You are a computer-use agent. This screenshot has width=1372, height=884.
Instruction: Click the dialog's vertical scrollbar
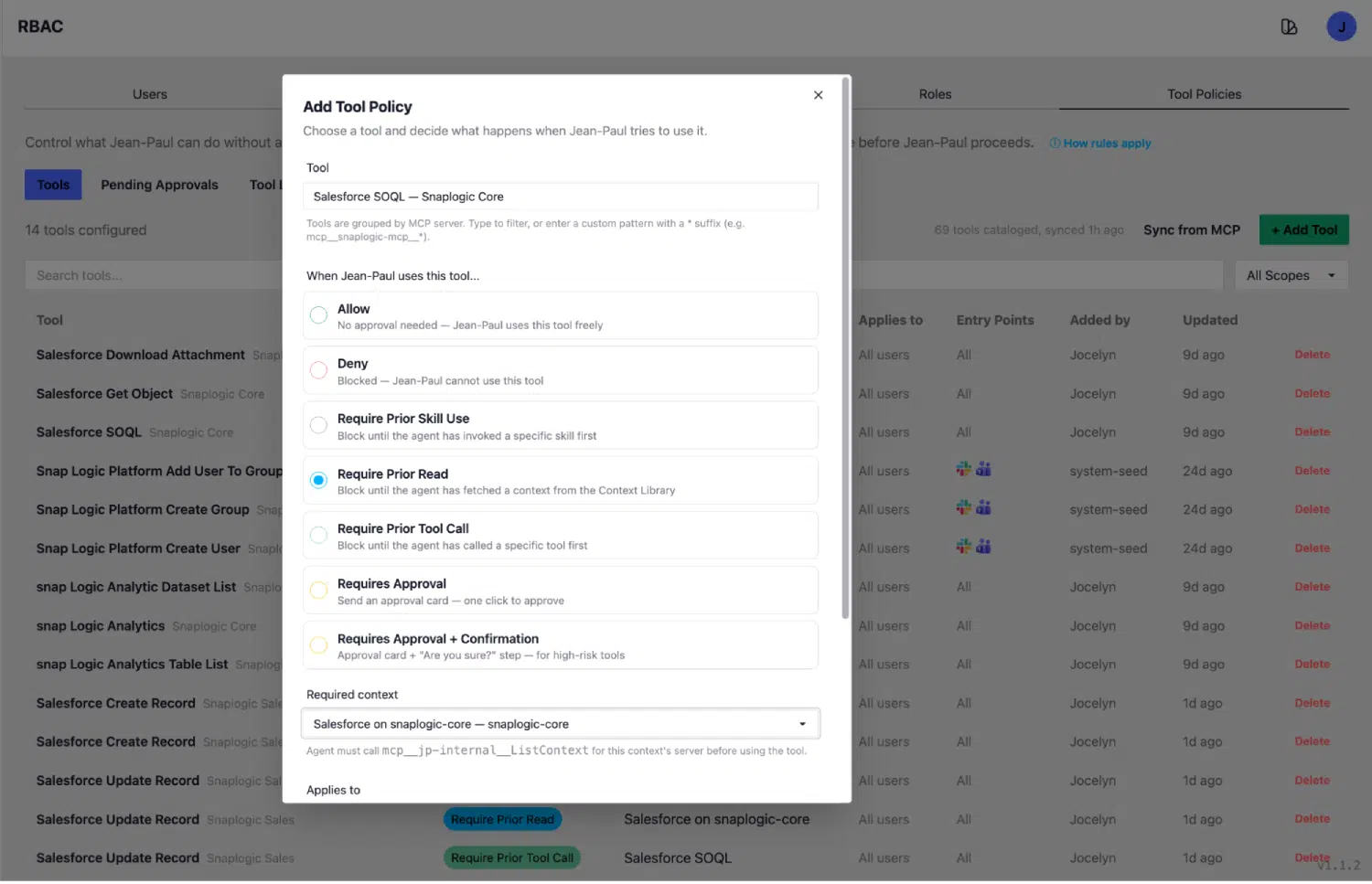pos(845,347)
